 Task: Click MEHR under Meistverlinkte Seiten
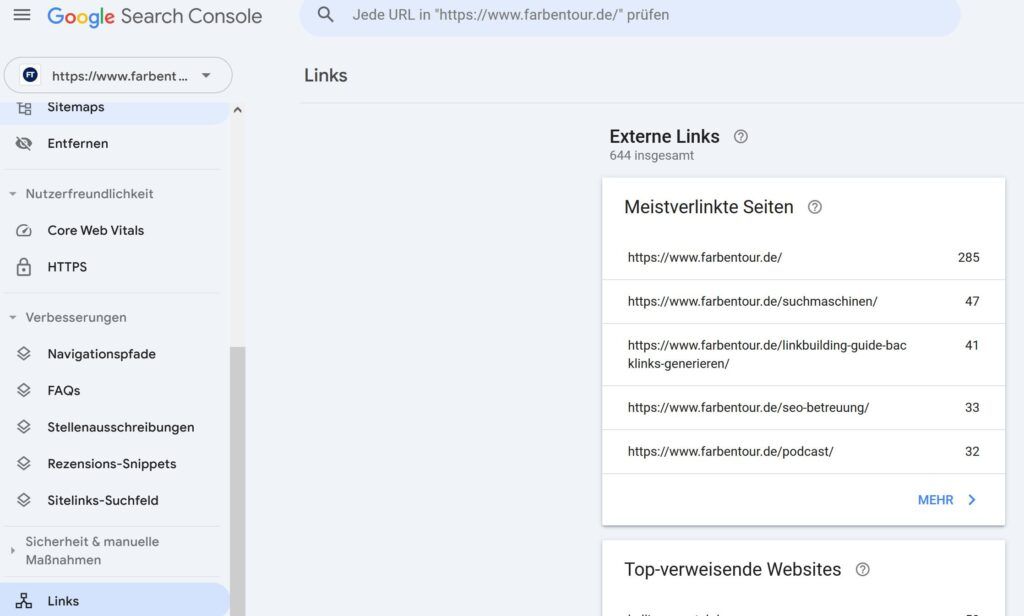935,500
